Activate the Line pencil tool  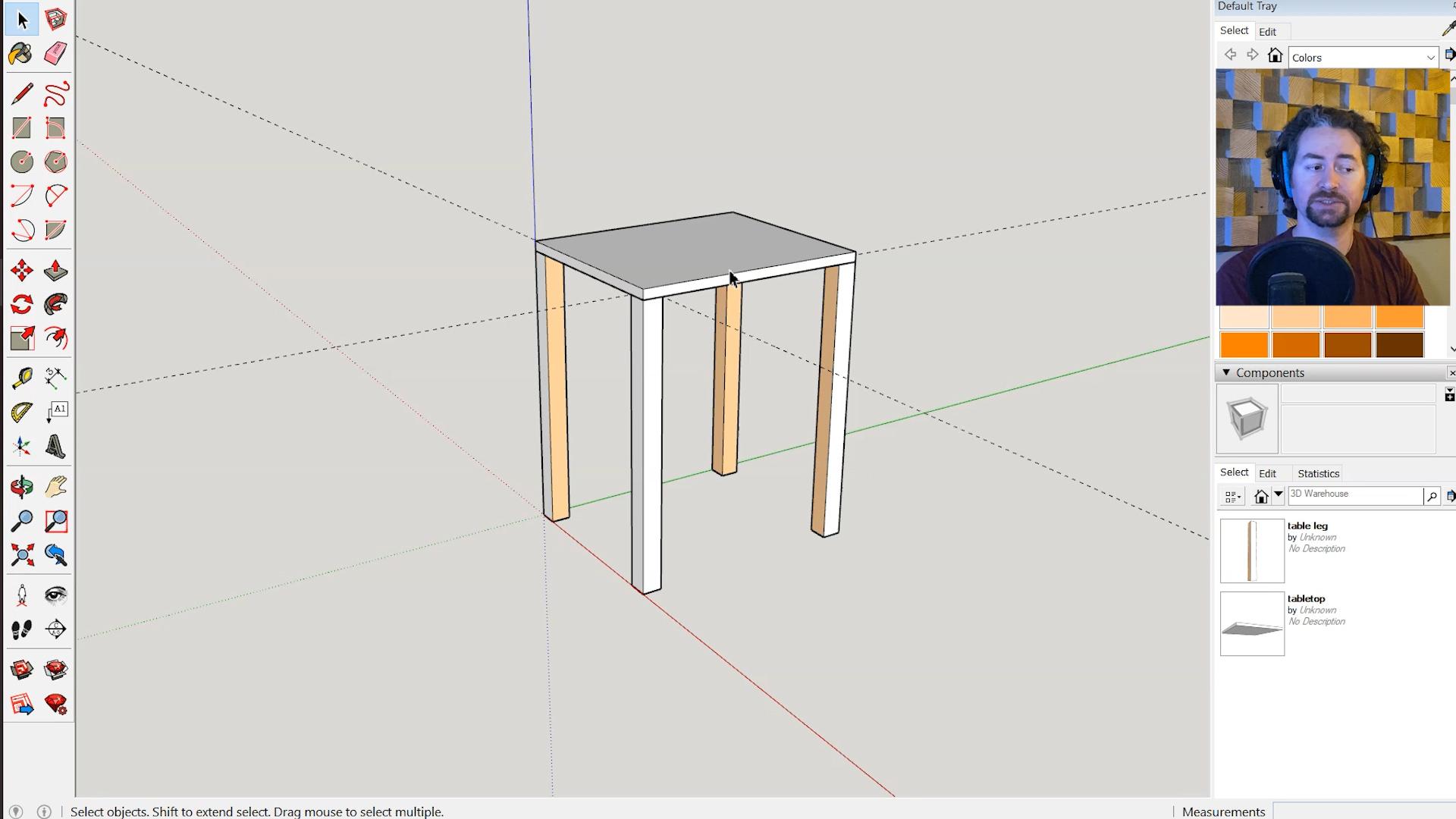tap(21, 94)
